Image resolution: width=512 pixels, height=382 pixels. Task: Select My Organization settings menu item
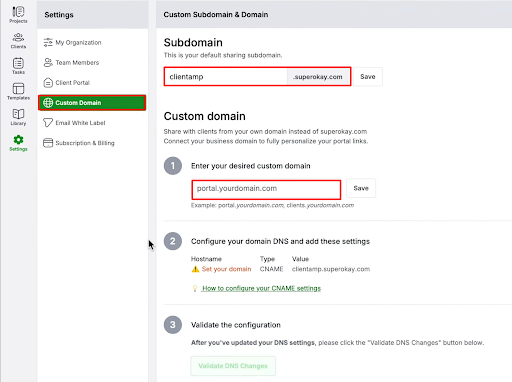[92, 42]
